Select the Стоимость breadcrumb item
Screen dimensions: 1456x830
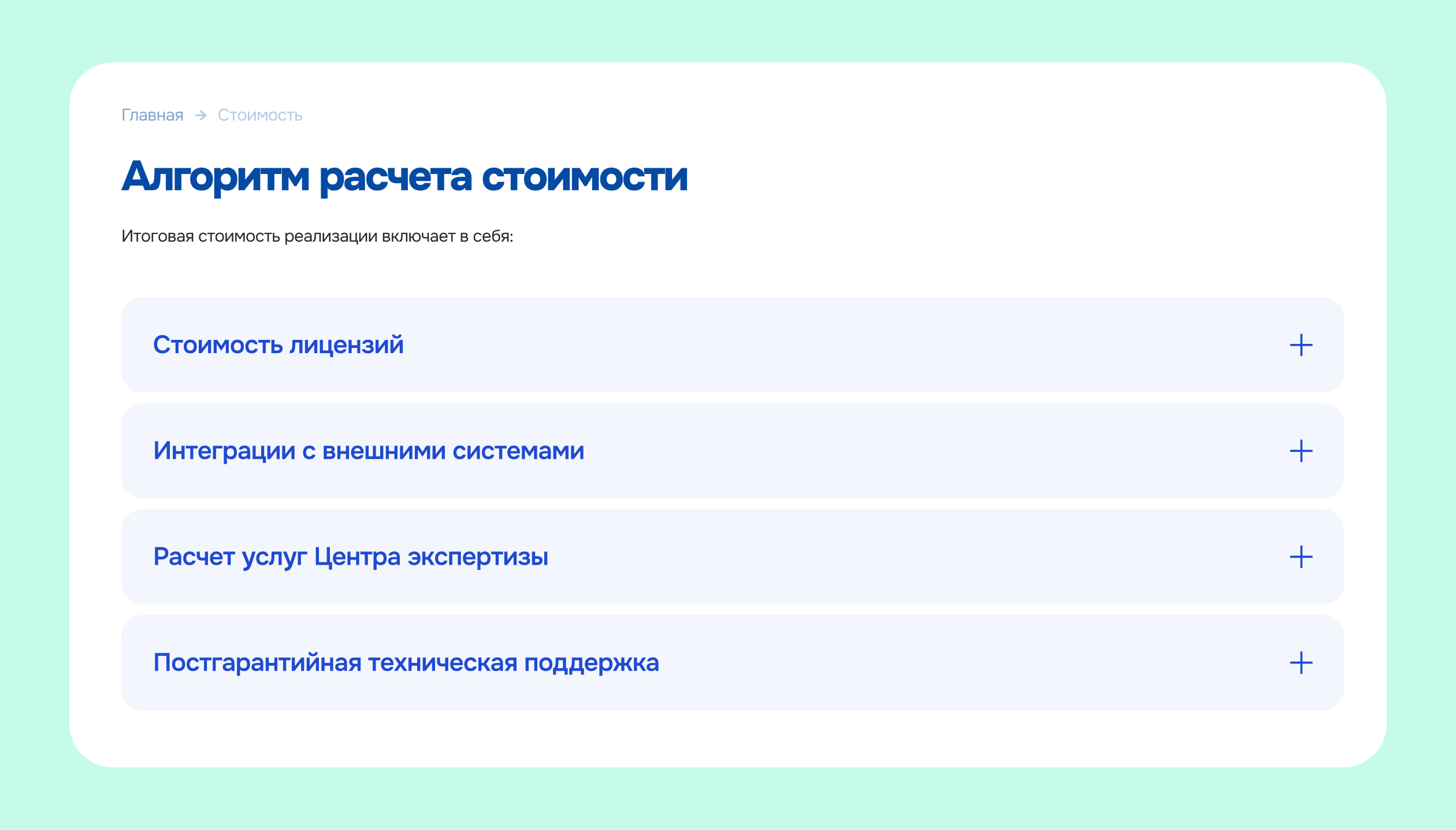(260, 116)
